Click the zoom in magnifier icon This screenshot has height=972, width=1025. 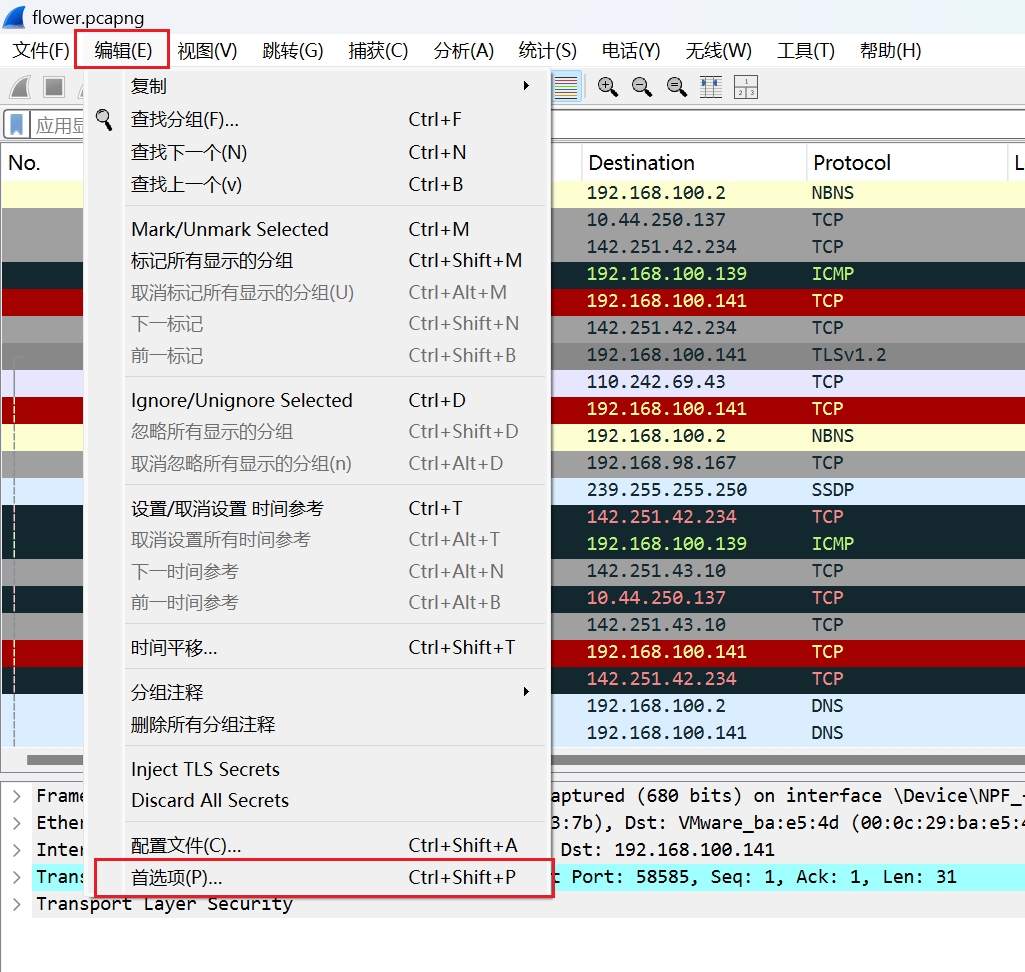pos(607,87)
